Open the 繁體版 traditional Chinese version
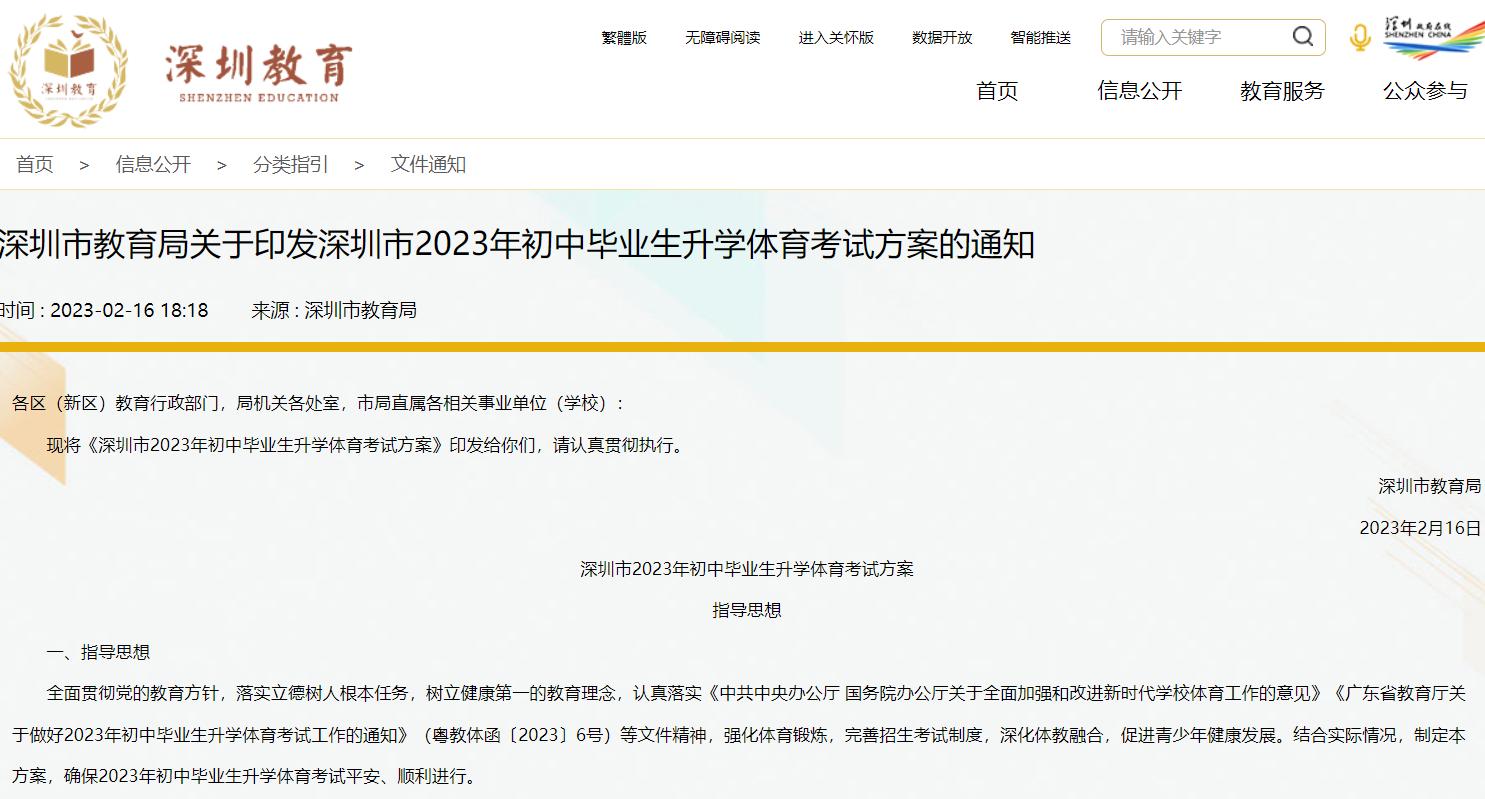The height and width of the screenshot is (799, 1485). [624, 37]
